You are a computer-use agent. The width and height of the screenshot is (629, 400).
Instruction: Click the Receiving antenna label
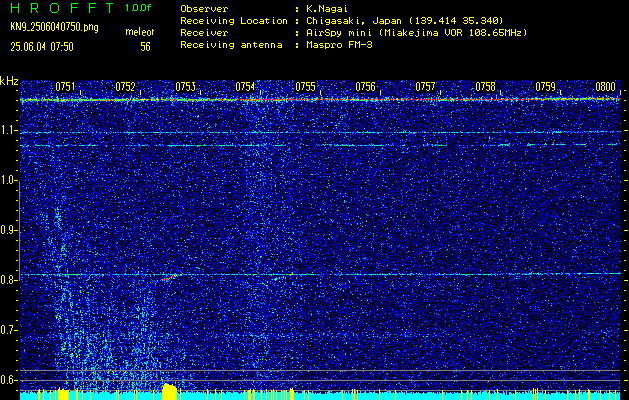pyautogui.click(x=231, y=45)
